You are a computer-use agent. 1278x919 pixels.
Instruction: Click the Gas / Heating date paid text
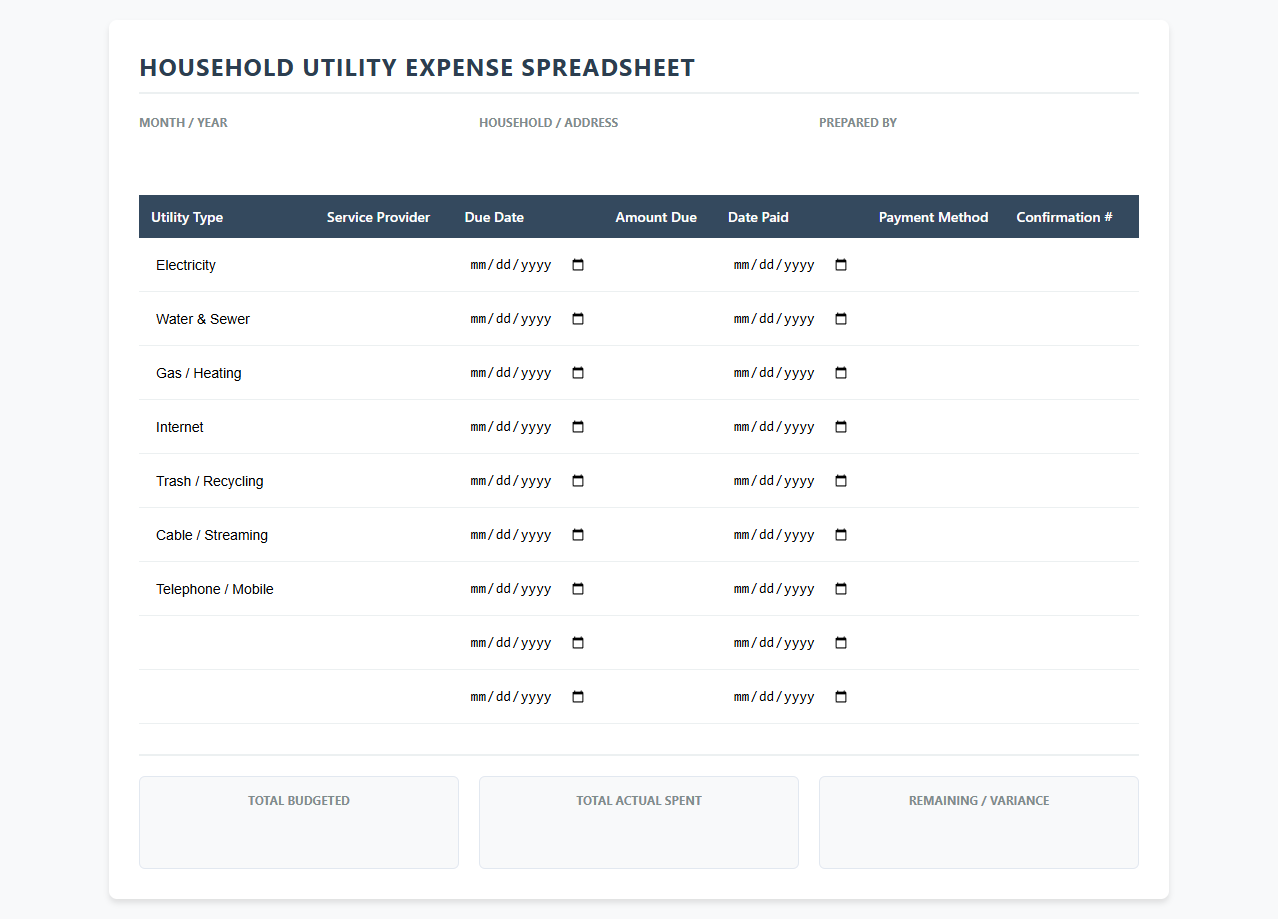click(x=774, y=373)
